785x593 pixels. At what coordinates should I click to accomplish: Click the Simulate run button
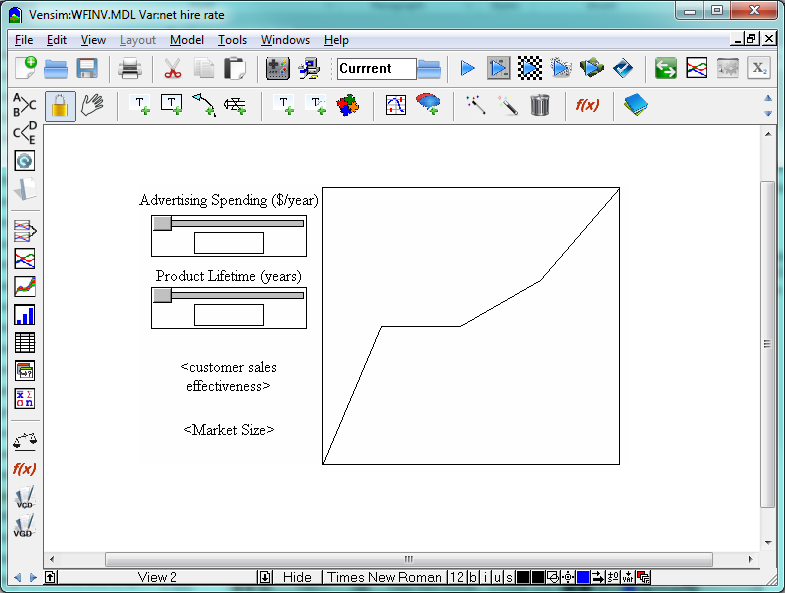467,69
